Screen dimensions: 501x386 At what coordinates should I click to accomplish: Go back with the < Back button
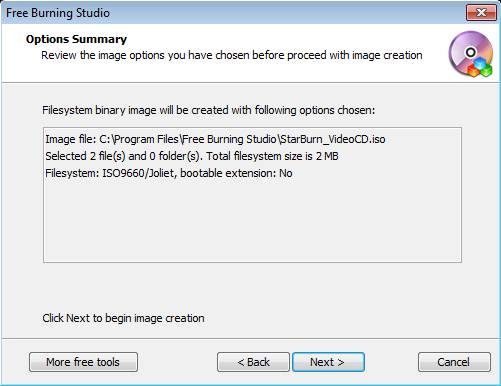coord(253,362)
